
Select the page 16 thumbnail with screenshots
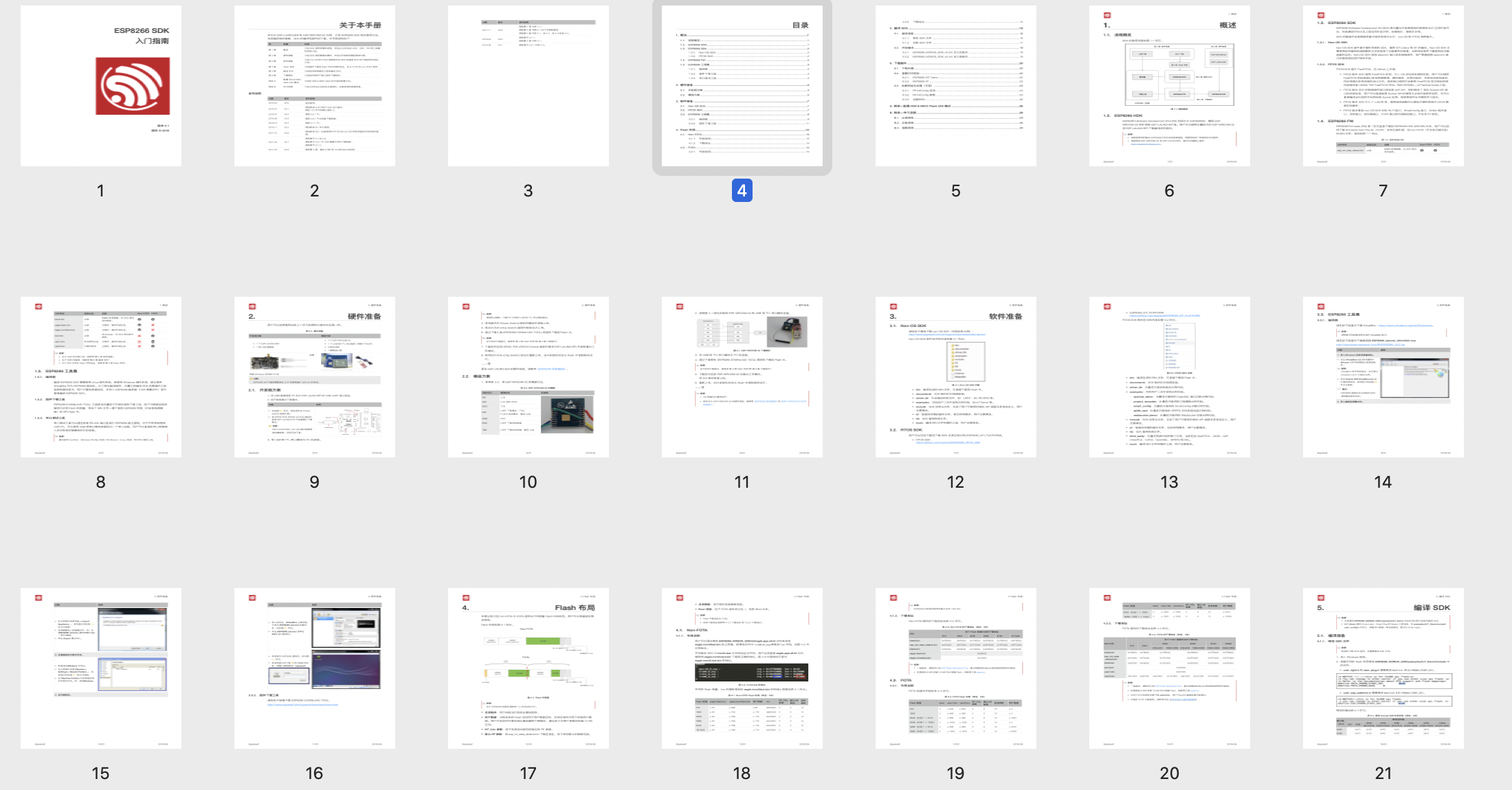[315, 668]
